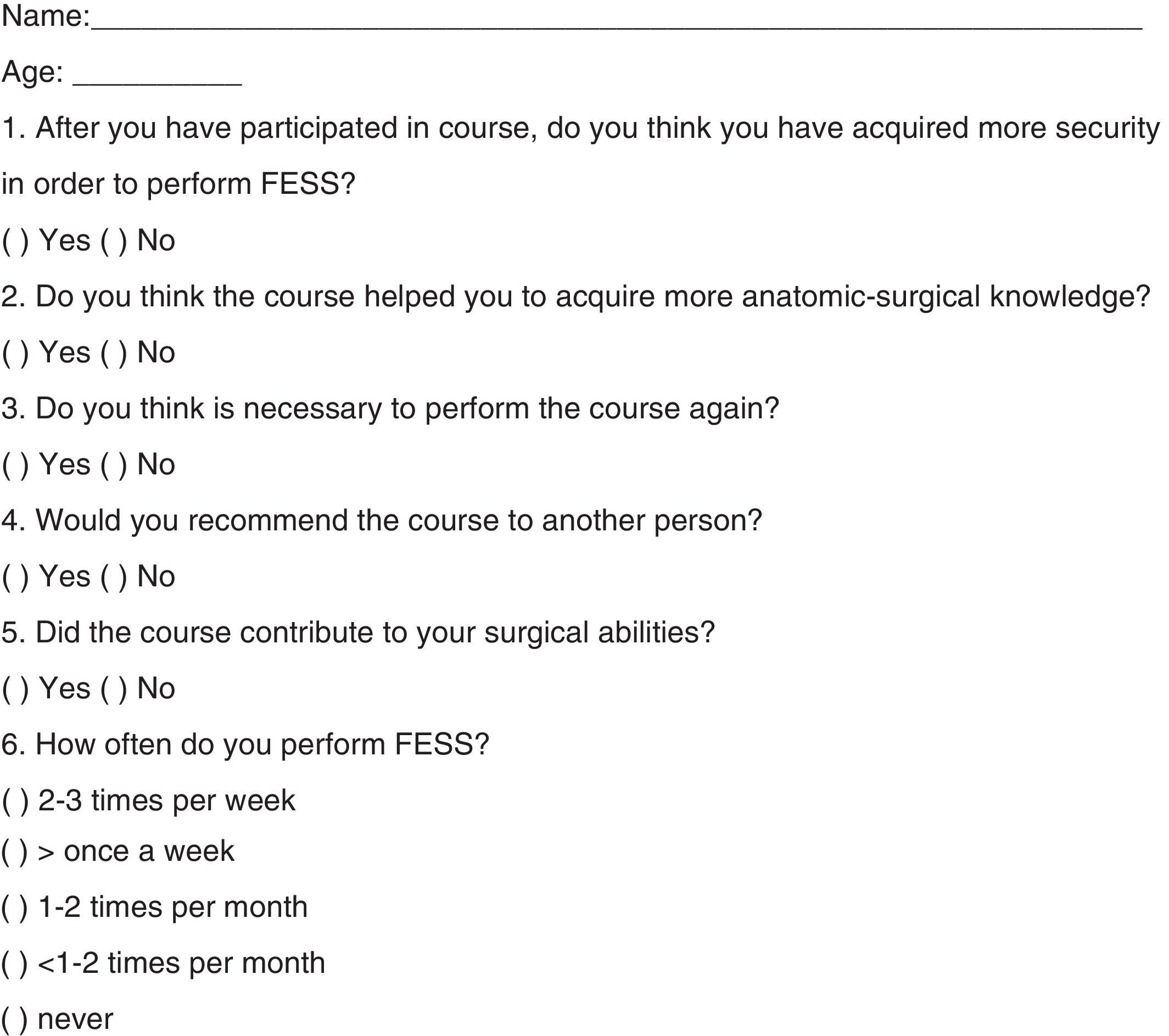Select No for surgical abilities contribution
This screenshot has width=1169, height=1036.
(114, 689)
